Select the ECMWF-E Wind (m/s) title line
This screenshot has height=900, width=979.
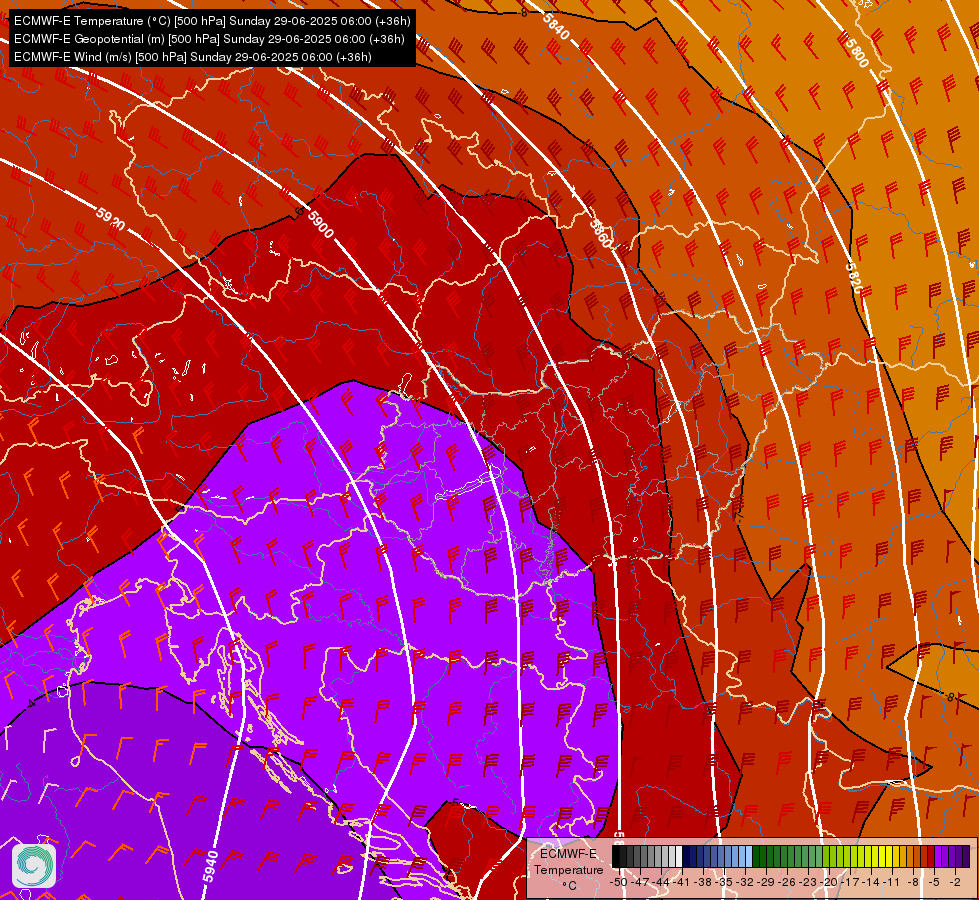click(x=193, y=57)
